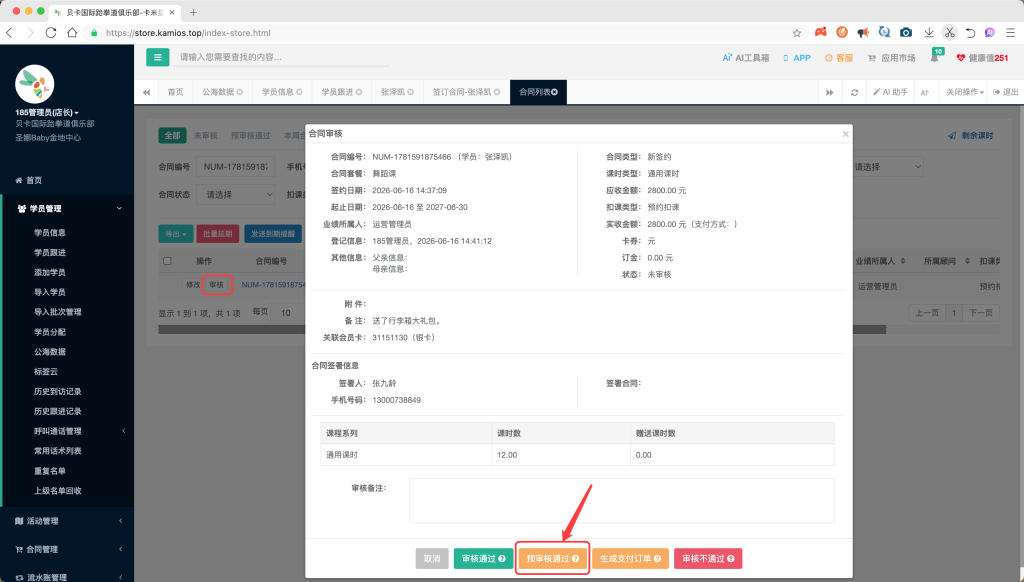This screenshot has width=1024, height=582.
Task: Click the 合同编号 filter input field
Action: tap(236, 167)
